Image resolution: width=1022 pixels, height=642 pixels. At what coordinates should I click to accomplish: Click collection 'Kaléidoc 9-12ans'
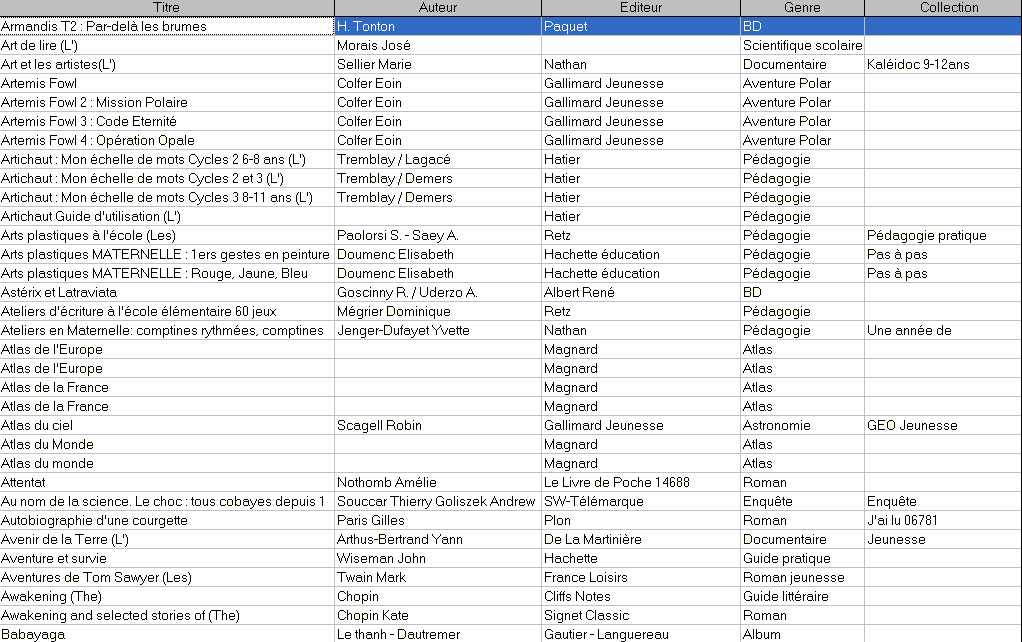click(918, 65)
